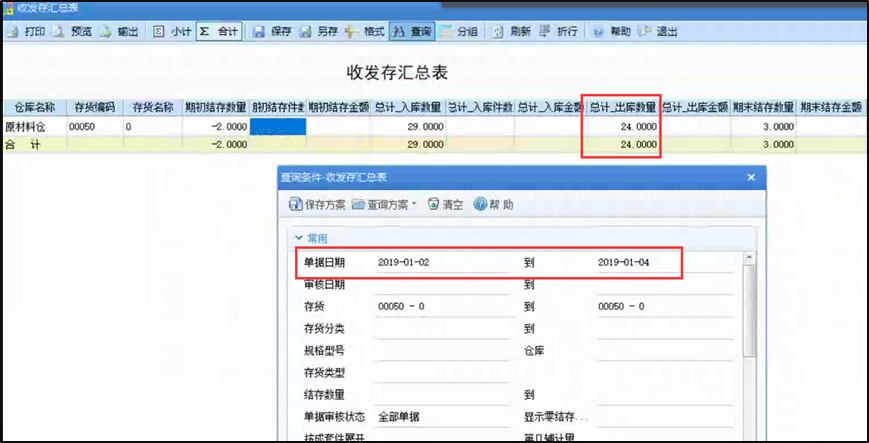The height and width of the screenshot is (443, 869).
Task: Toggle the 合计 total toolbar button
Action: click(x=218, y=32)
